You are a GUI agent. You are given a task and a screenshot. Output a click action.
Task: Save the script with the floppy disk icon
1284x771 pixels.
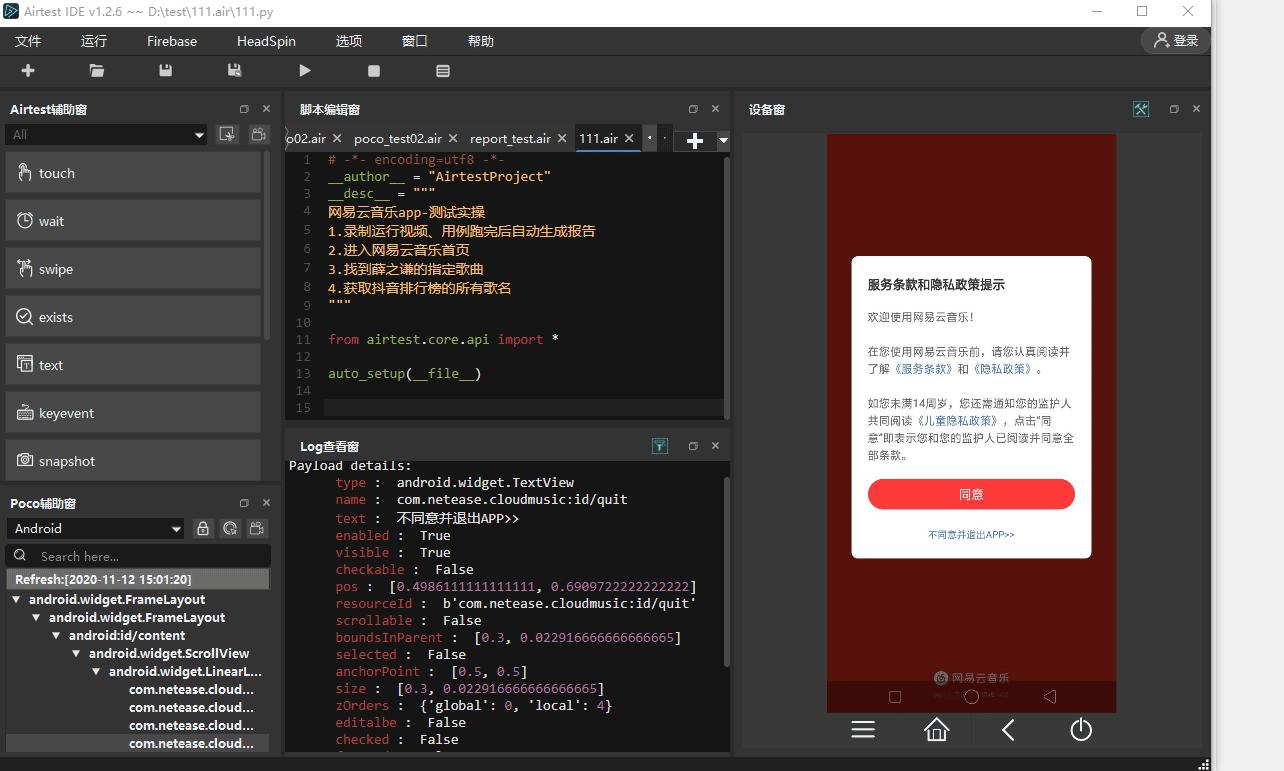[166, 70]
